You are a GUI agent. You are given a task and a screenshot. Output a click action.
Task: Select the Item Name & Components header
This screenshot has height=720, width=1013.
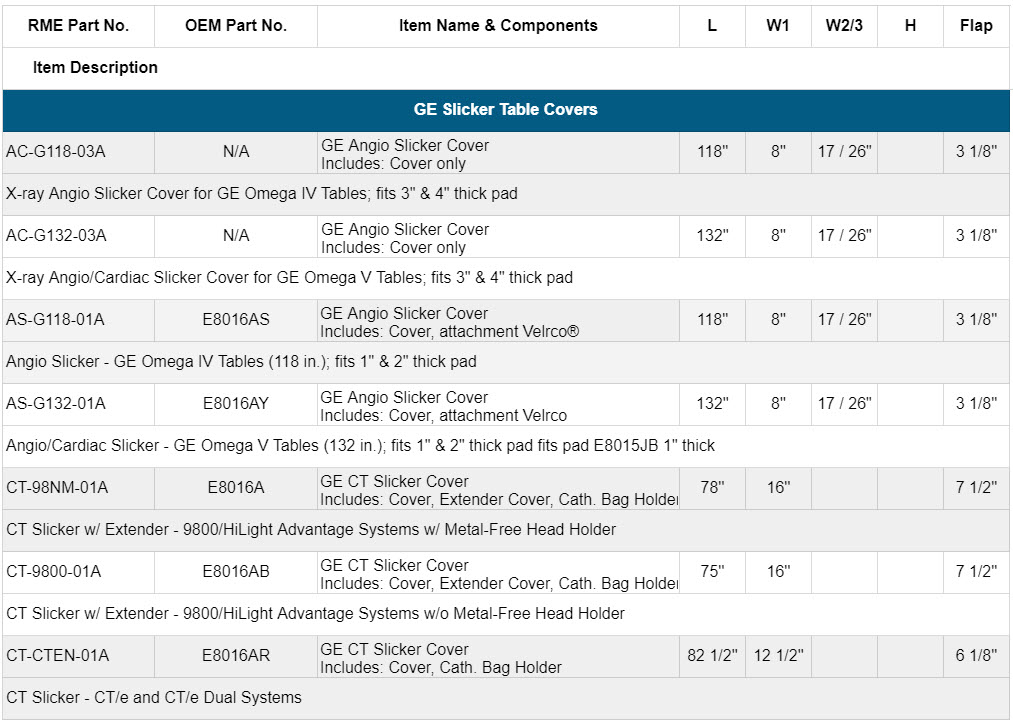coord(498,26)
